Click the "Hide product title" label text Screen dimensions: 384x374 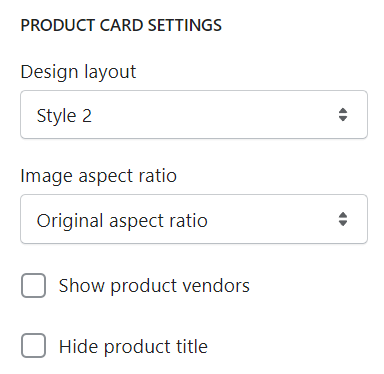133,346
